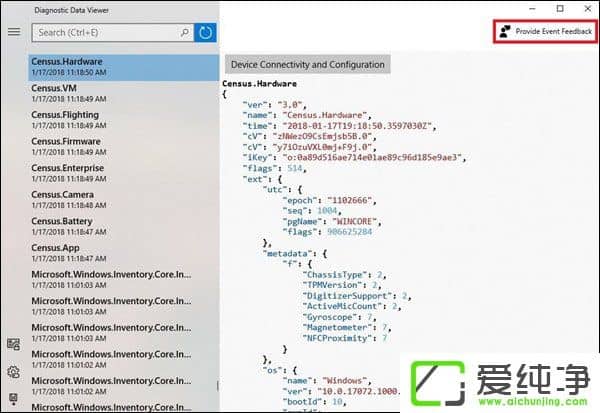The width and height of the screenshot is (600, 413).
Task: Click the "Magnetometer": 7 line
Action: [x=347, y=327]
